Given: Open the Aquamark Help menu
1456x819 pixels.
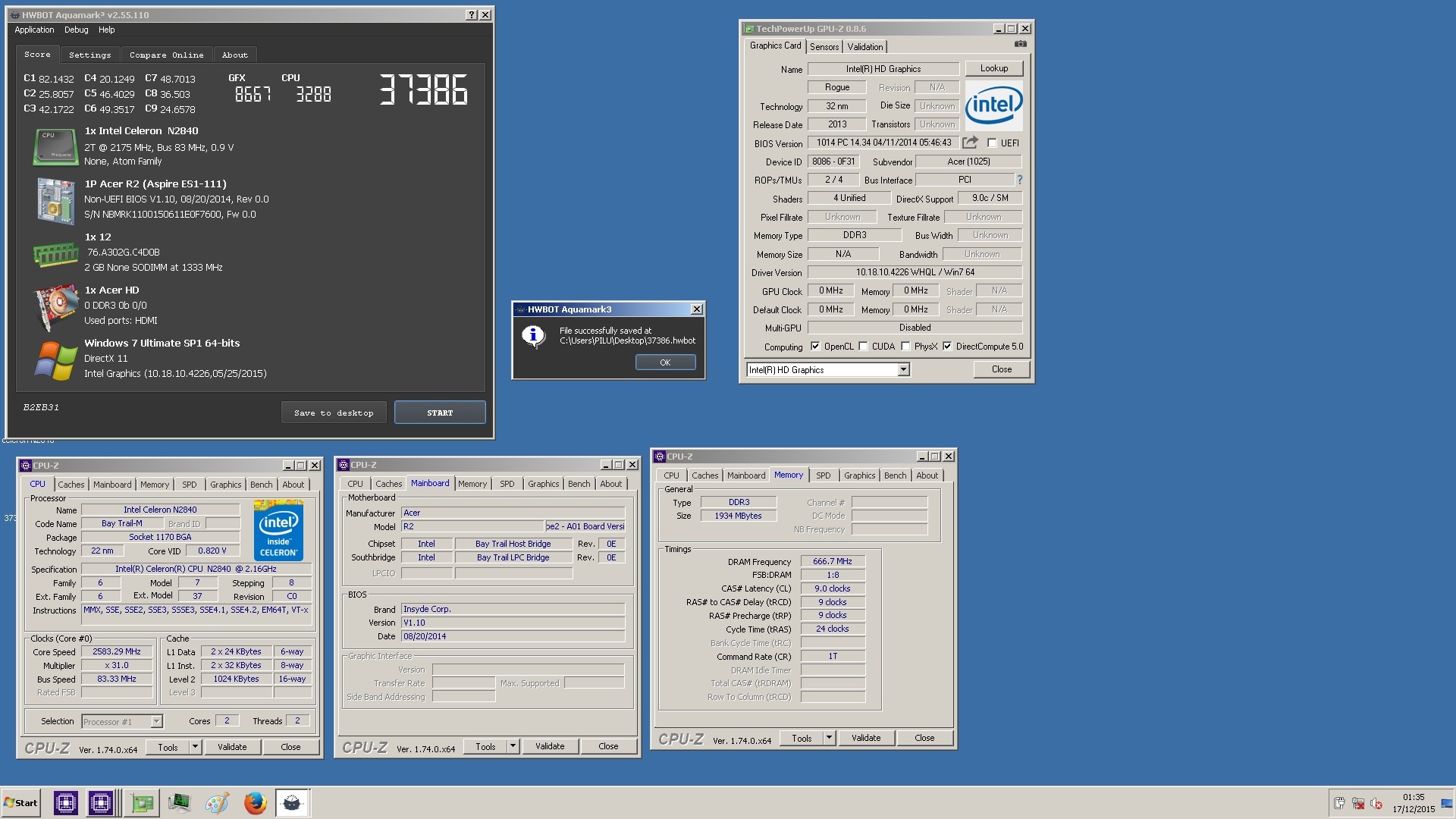Looking at the screenshot, I should pyautogui.click(x=106, y=30).
